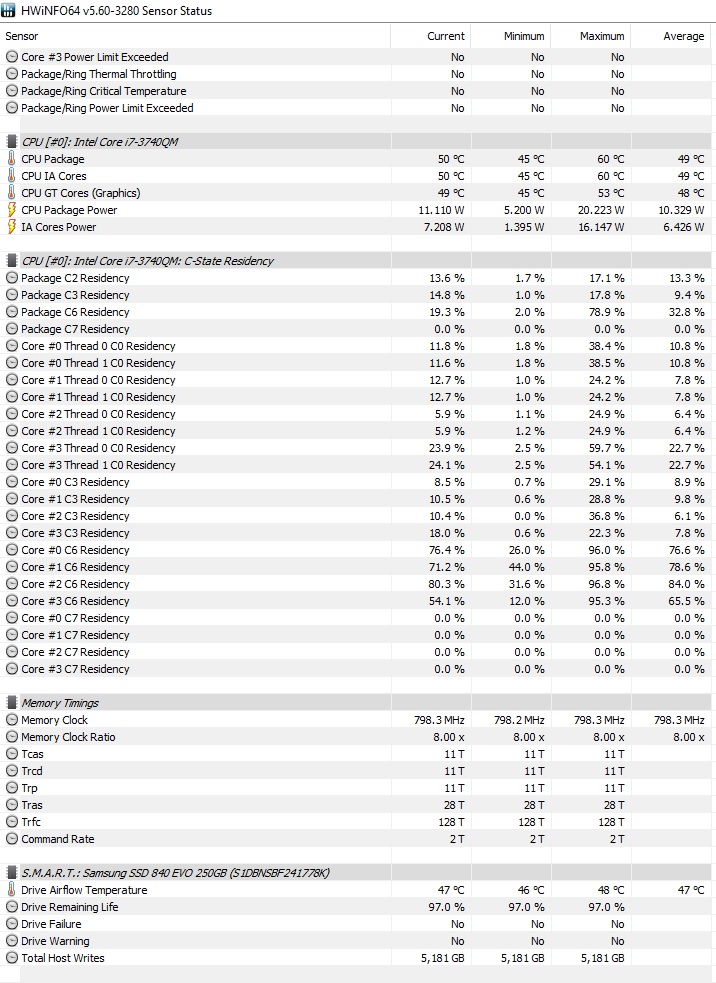Click the circle icon next to Drive Remaining Life

click(11, 907)
